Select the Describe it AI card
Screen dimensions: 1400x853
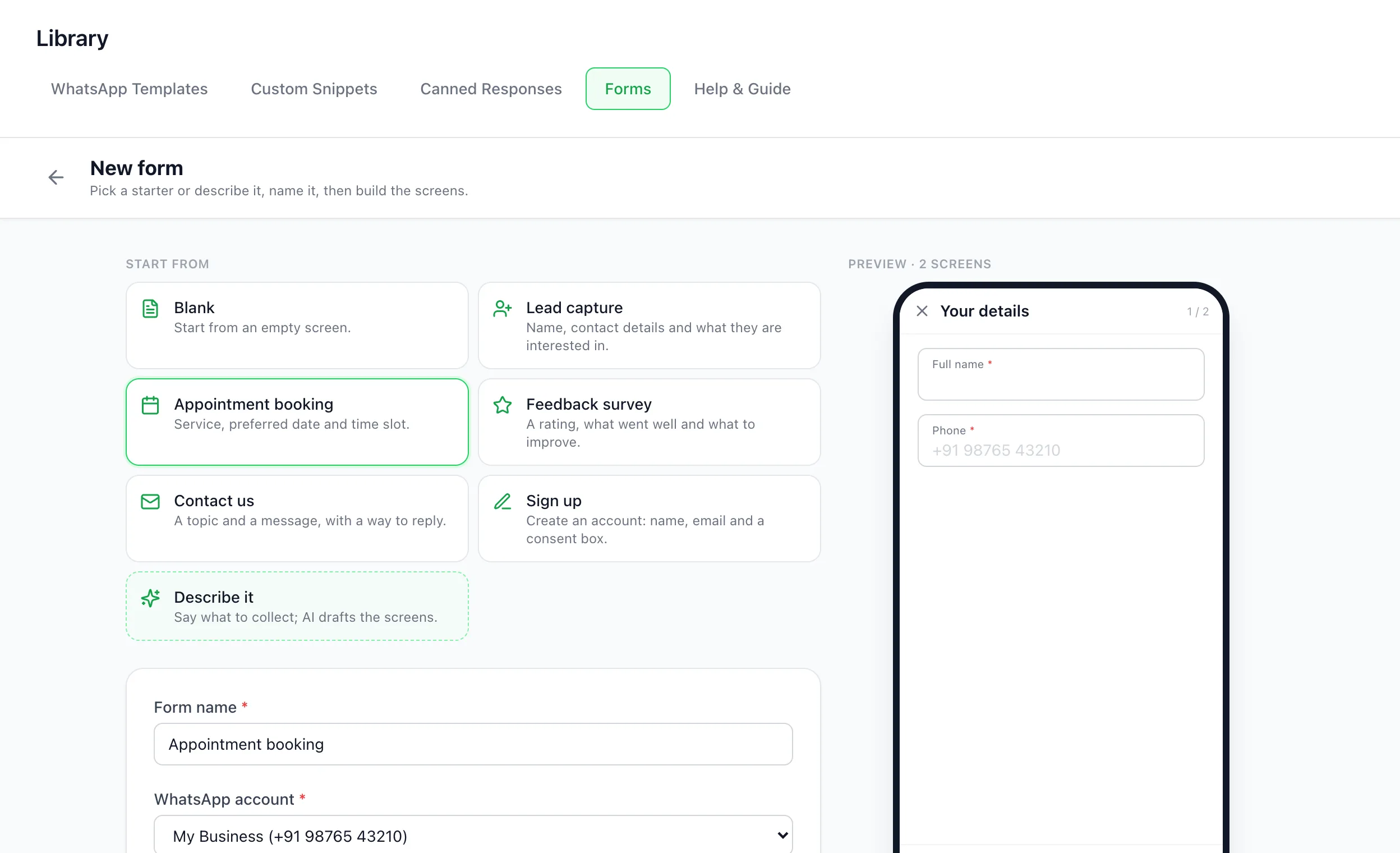[x=297, y=607]
